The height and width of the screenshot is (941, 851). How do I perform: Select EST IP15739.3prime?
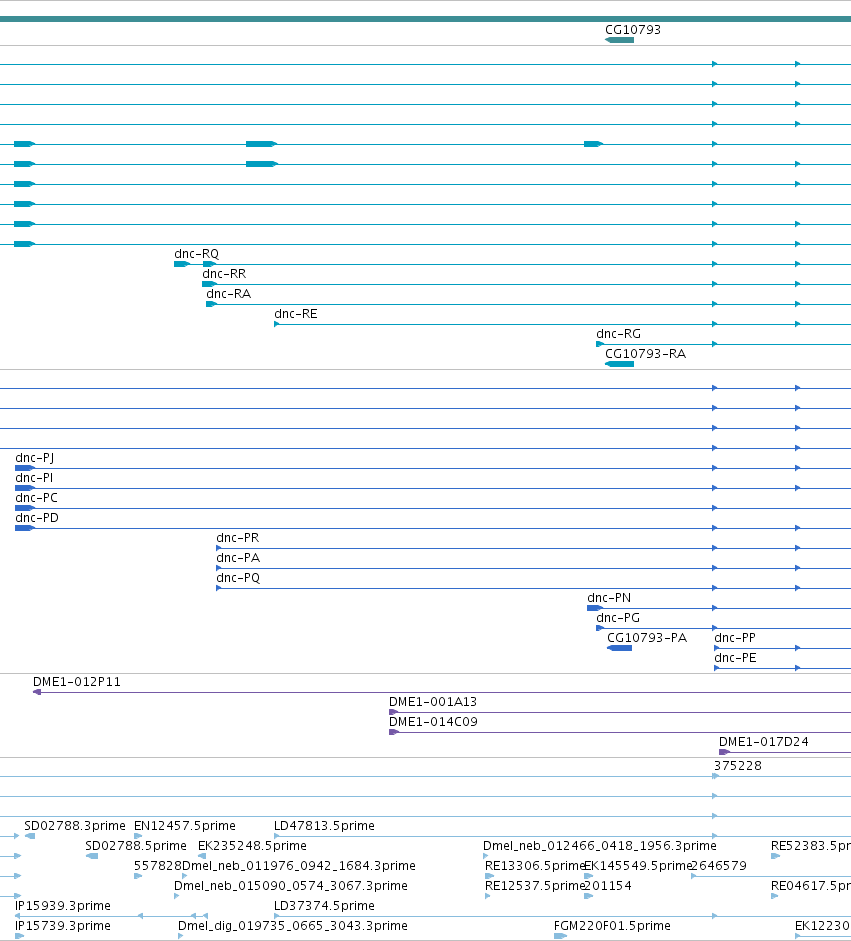(62, 925)
